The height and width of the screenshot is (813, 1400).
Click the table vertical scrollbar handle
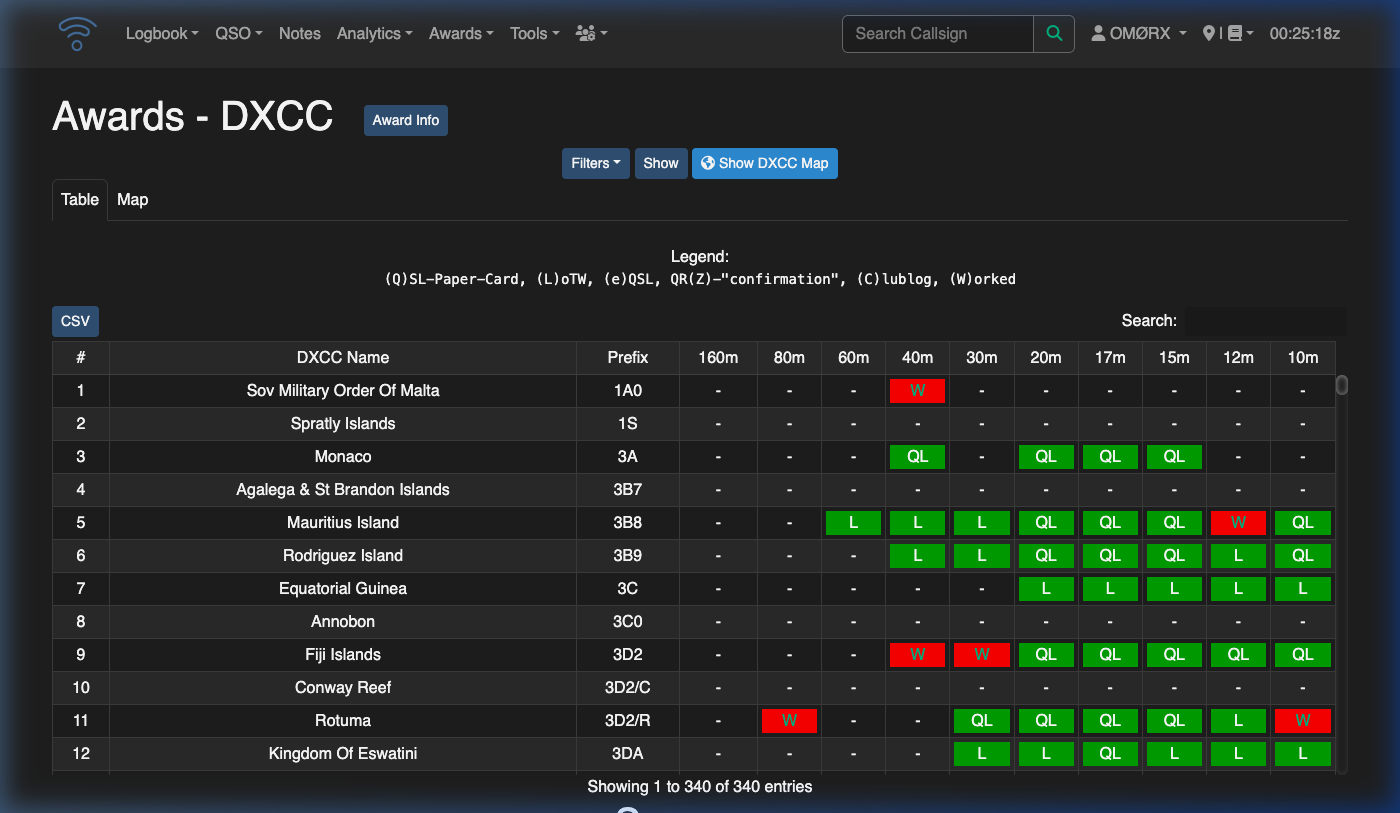coord(1342,385)
